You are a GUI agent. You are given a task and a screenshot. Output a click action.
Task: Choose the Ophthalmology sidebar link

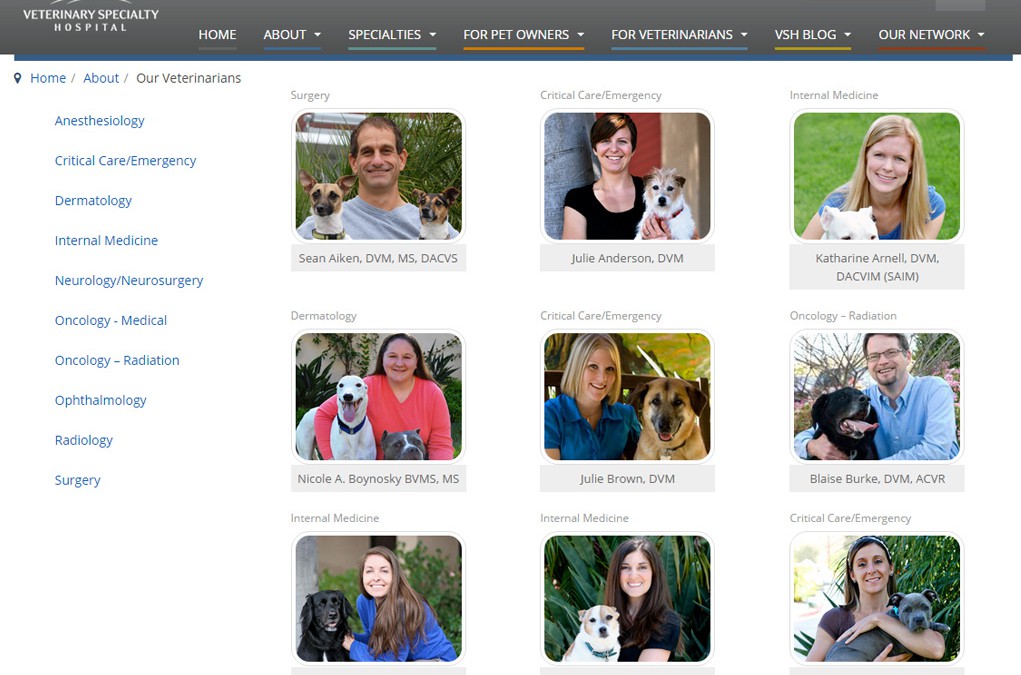point(100,400)
